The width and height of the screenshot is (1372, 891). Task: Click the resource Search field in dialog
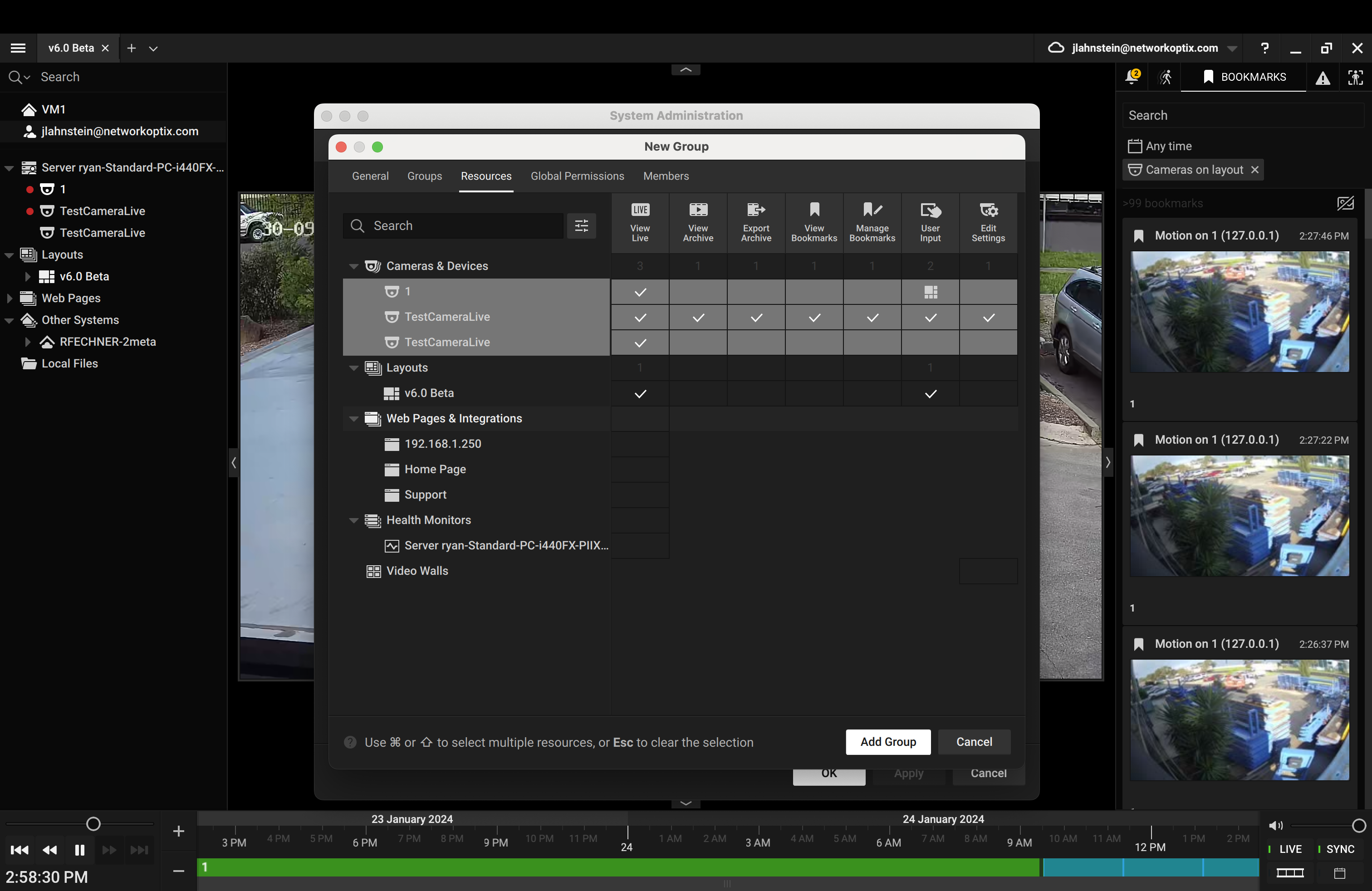click(453, 225)
